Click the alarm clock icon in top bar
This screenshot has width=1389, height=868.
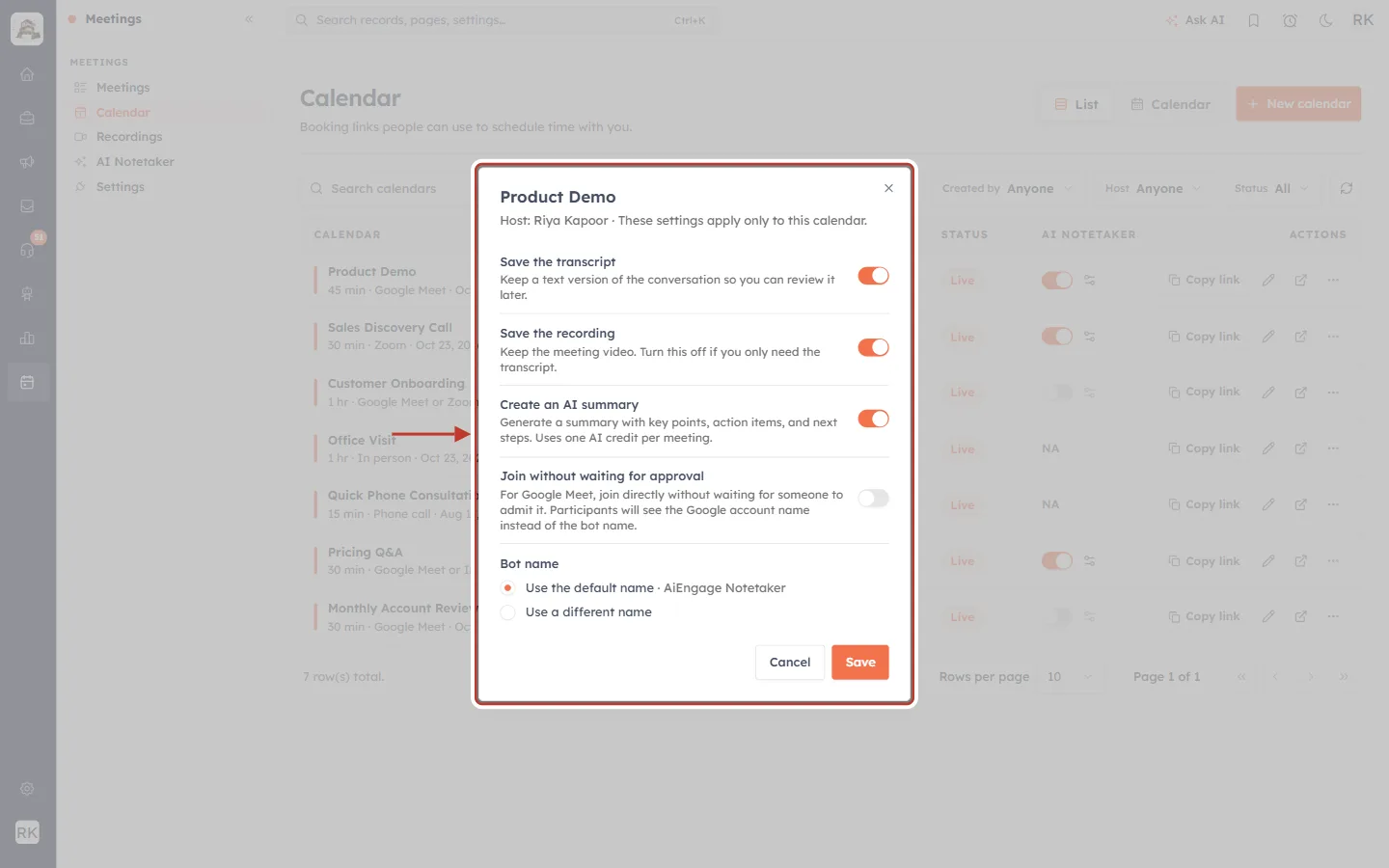click(x=1290, y=20)
